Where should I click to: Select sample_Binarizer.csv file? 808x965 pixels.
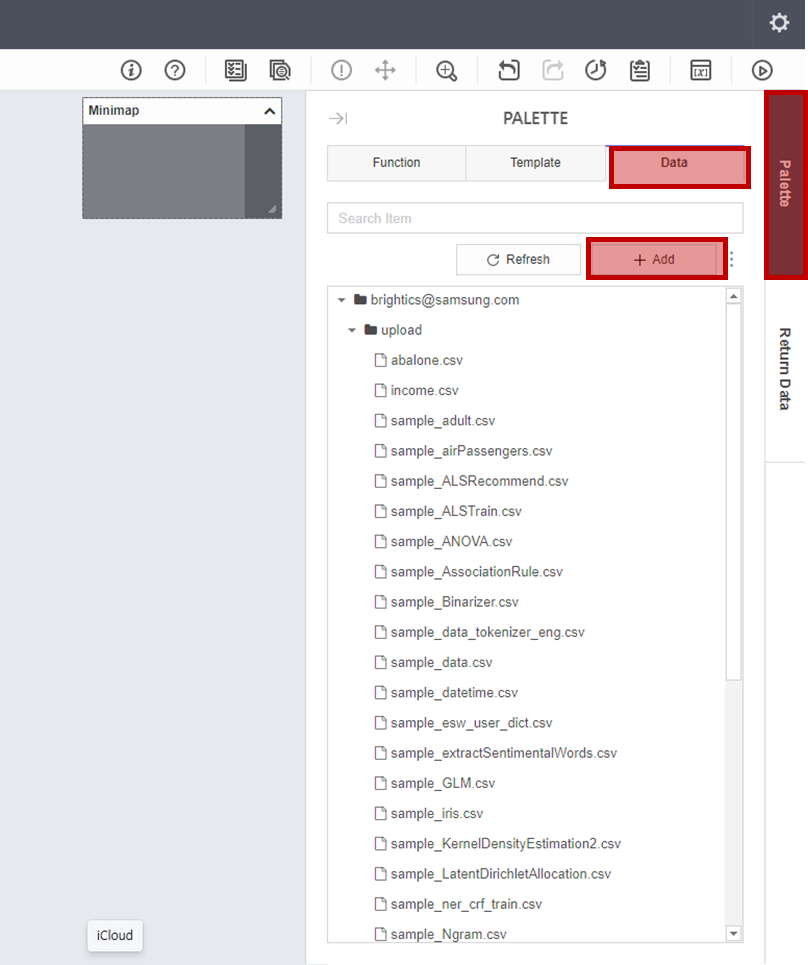click(x=454, y=601)
